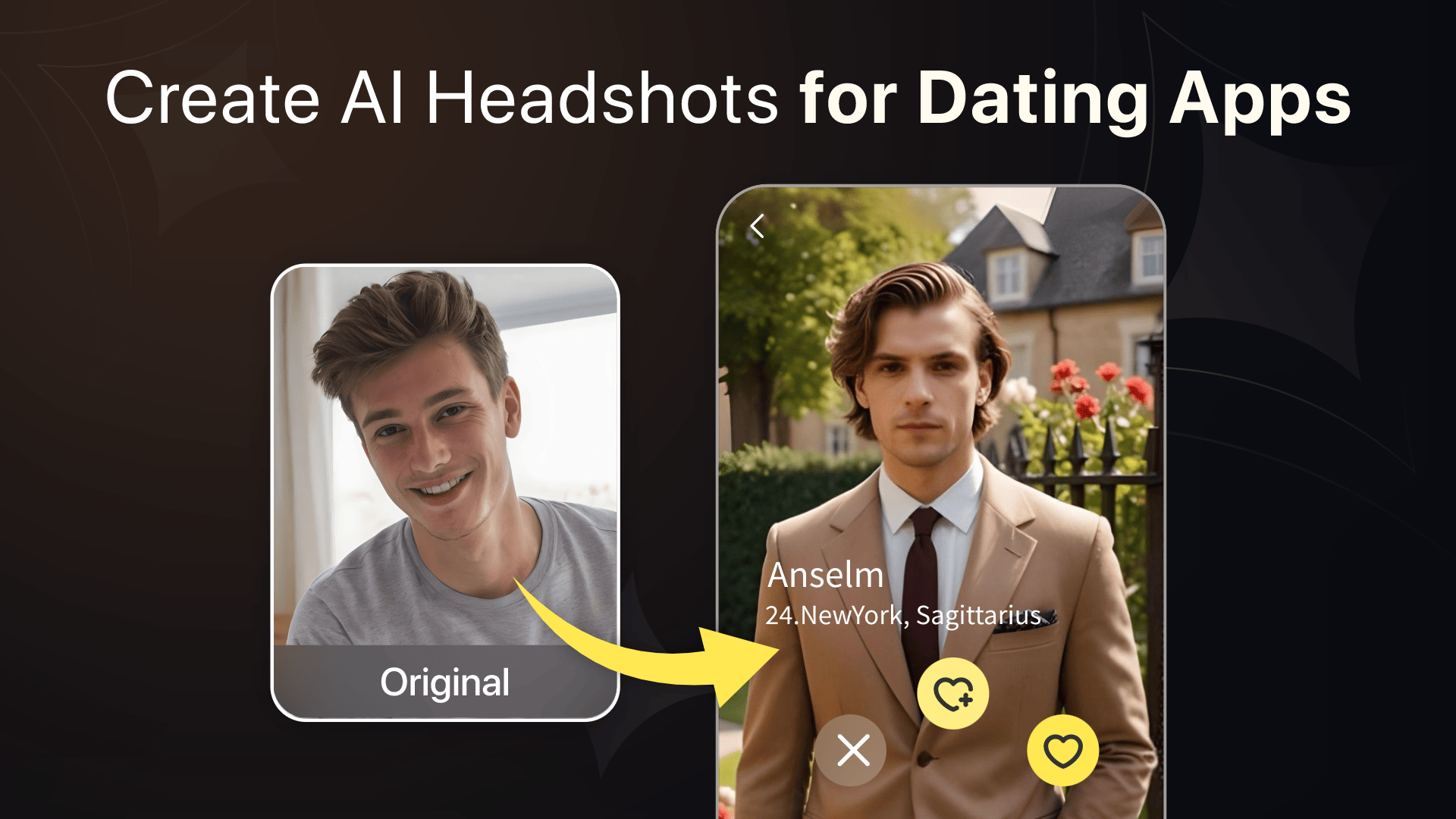Viewport: 1456px width, 819px height.
Task: Click the name Anselm on the profile
Action: [x=826, y=575]
